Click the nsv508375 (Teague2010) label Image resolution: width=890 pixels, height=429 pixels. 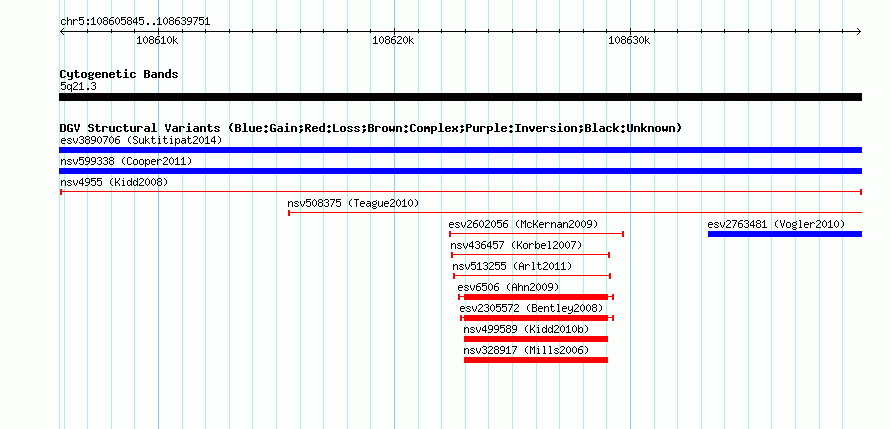click(353, 203)
